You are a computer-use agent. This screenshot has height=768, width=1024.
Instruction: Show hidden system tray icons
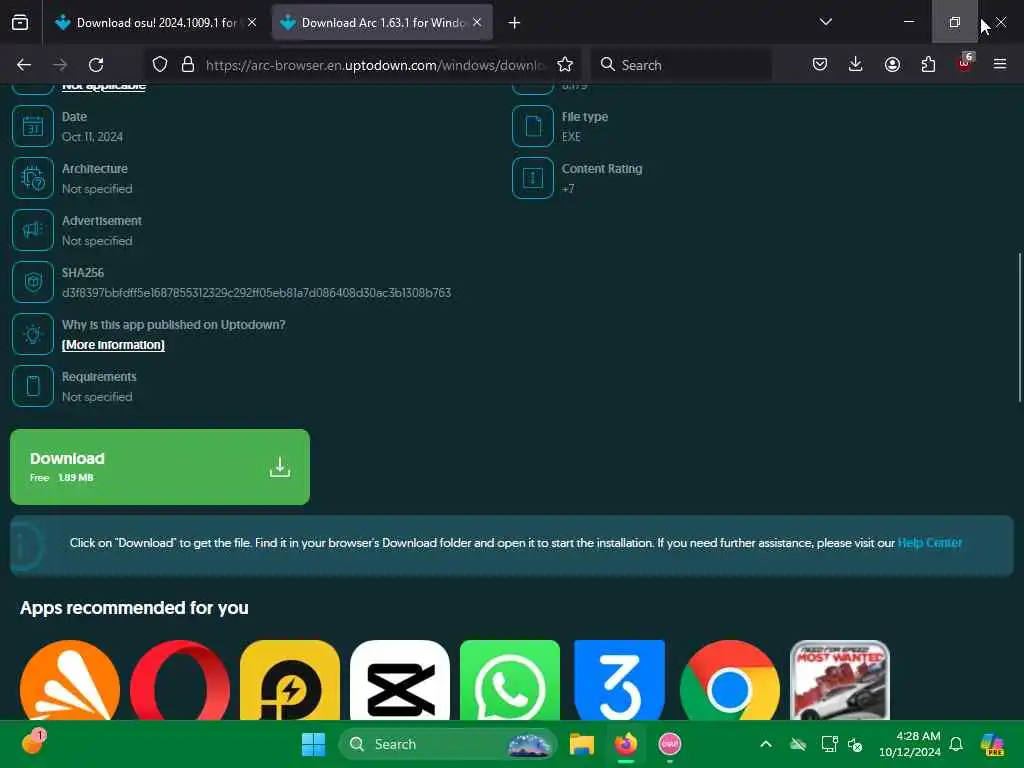(x=766, y=744)
